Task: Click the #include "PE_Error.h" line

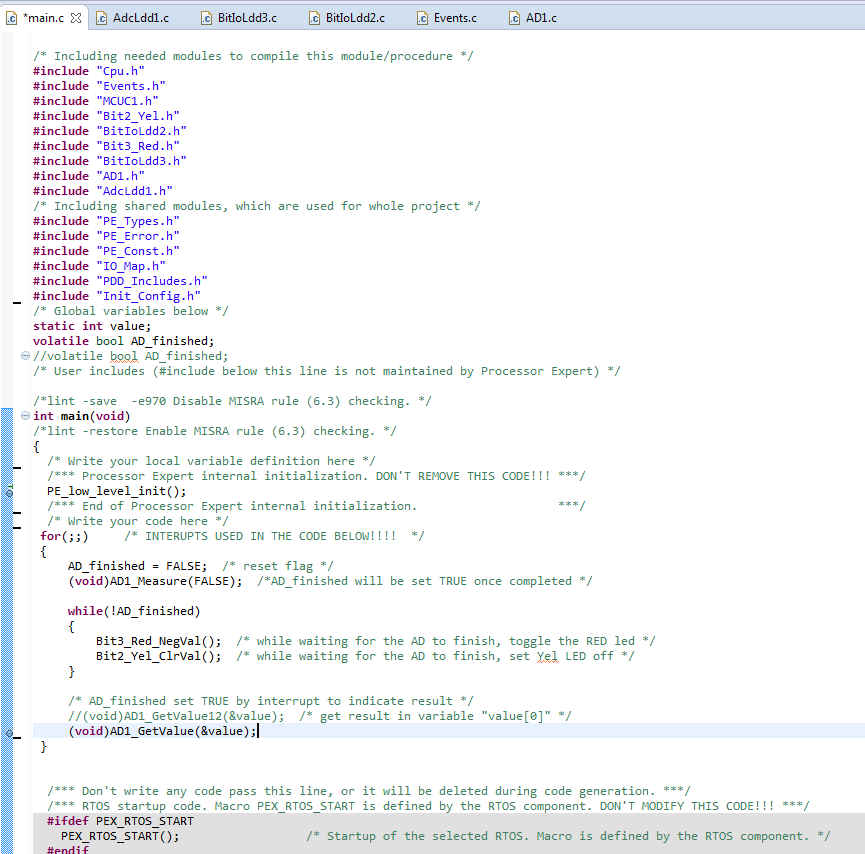Action: pyautogui.click(x=106, y=236)
